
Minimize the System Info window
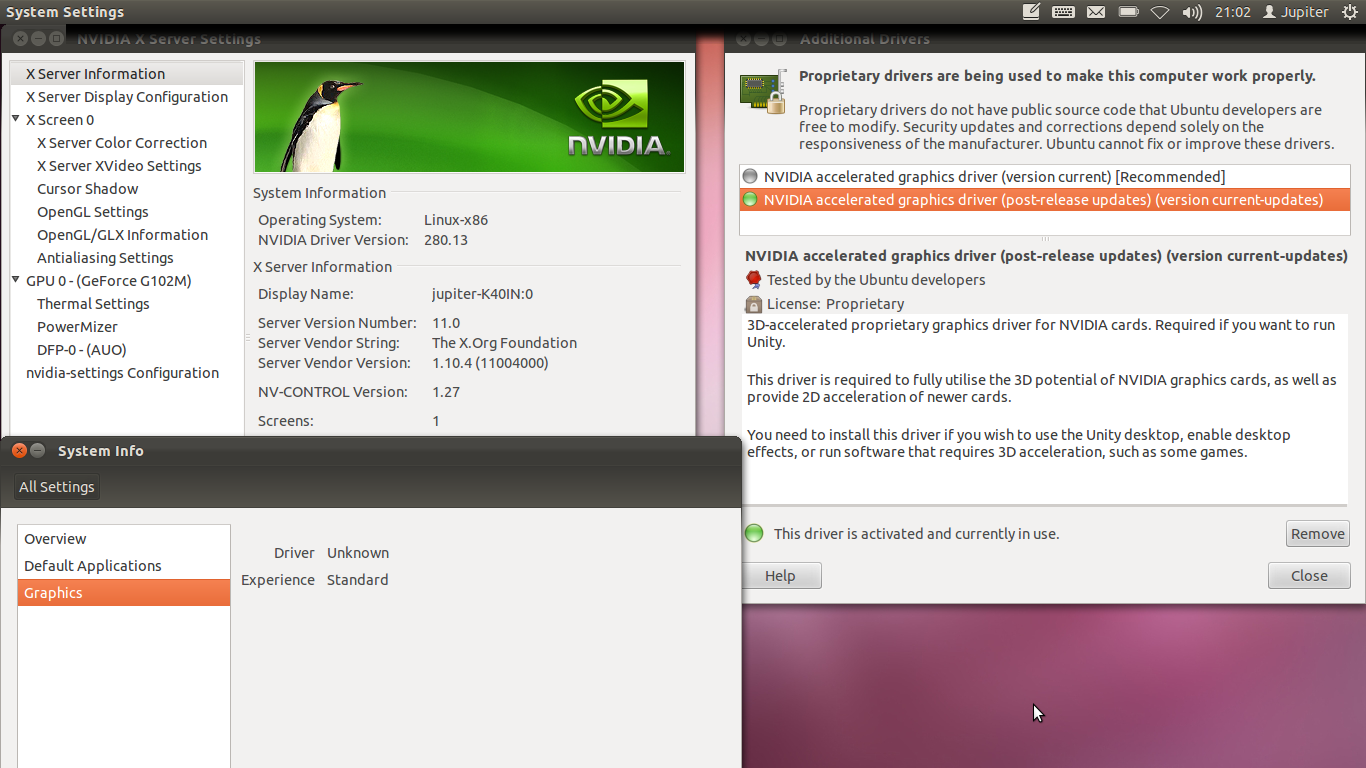pyautogui.click(x=37, y=451)
